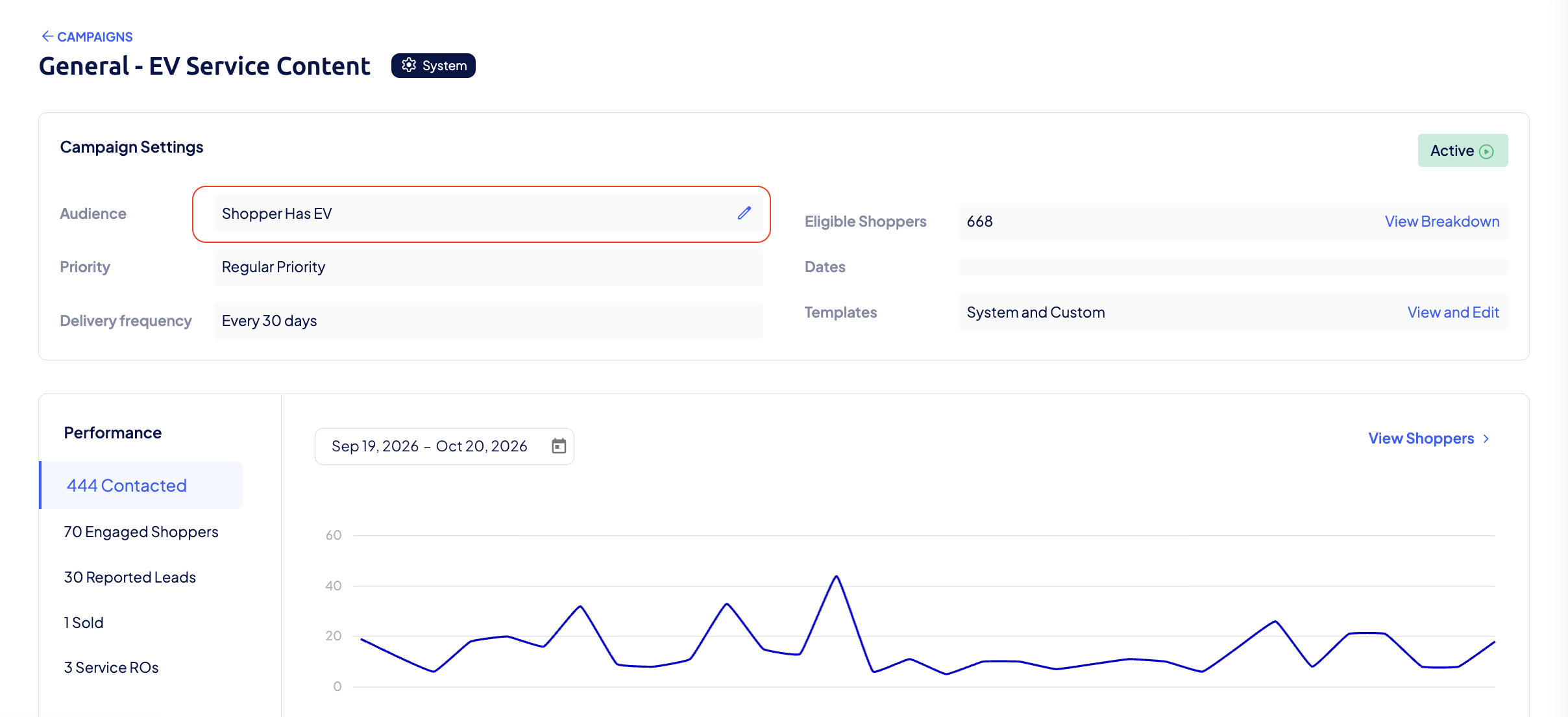Click System and Custom templates text
The width and height of the screenshot is (1568, 717).
pyautogui.click(x=1035, y=312)
